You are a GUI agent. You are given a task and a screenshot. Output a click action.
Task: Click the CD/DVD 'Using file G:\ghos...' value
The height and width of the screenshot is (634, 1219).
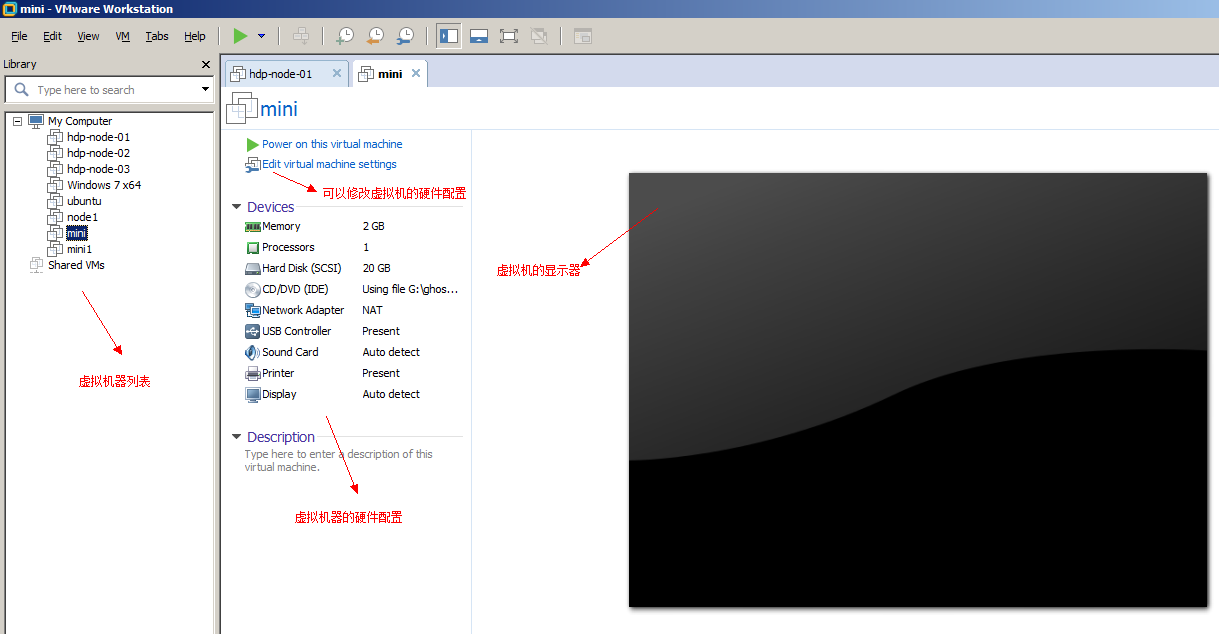point(410,289)
